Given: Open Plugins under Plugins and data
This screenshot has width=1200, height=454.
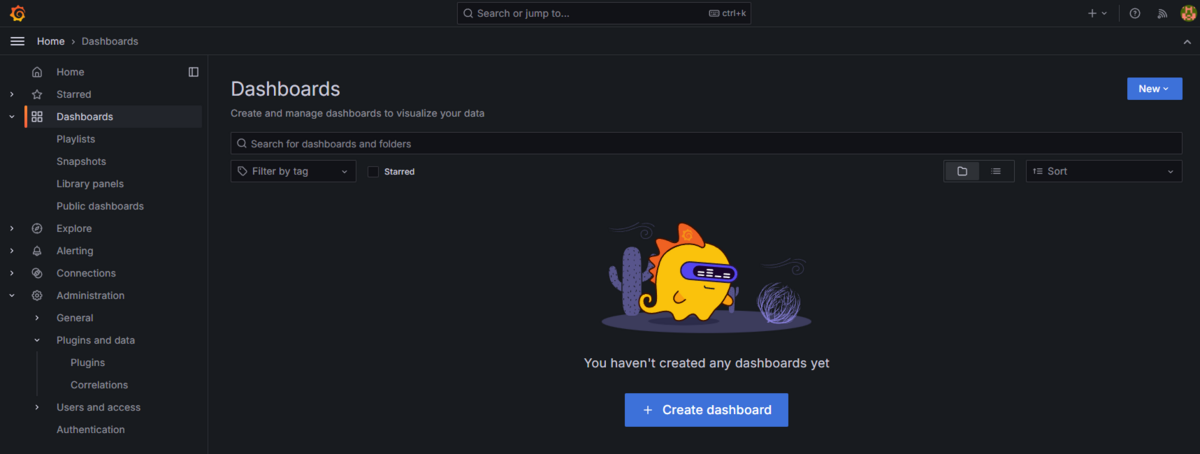Looking at the screenshot, I should point(87,363).
